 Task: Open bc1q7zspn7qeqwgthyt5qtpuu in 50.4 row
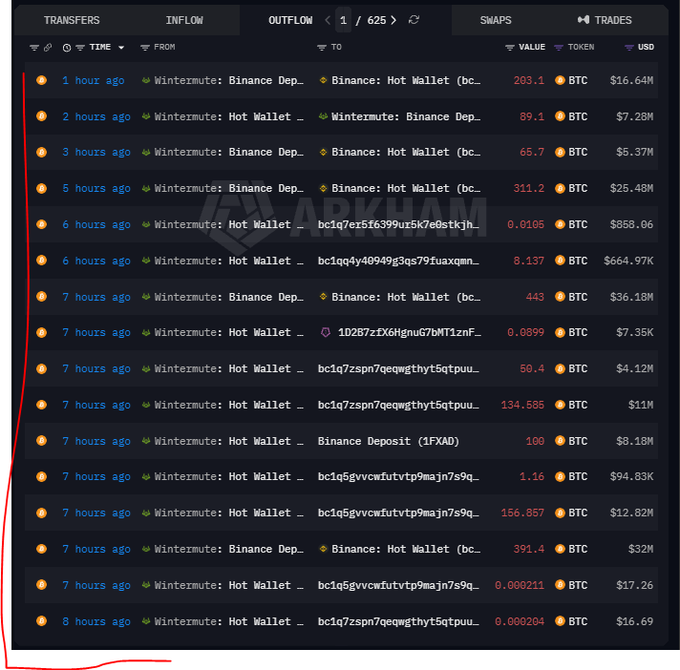399,369
